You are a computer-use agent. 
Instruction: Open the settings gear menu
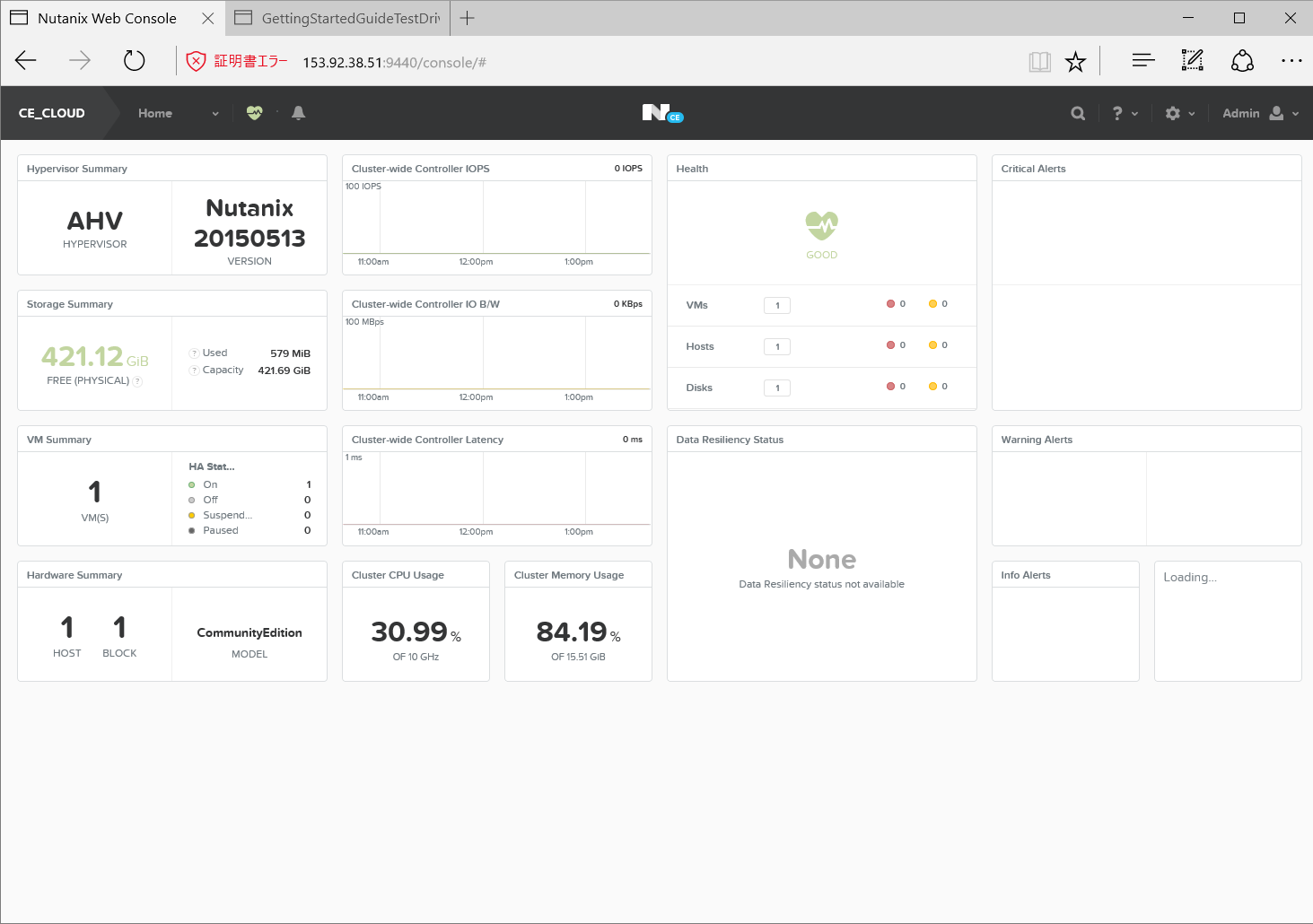1172,113
